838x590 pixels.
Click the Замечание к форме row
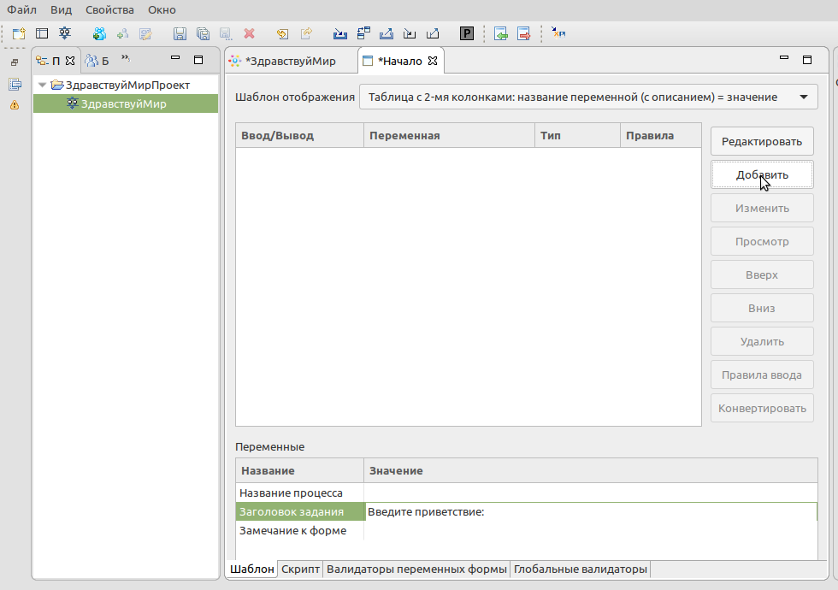click(x=526, y=530)
